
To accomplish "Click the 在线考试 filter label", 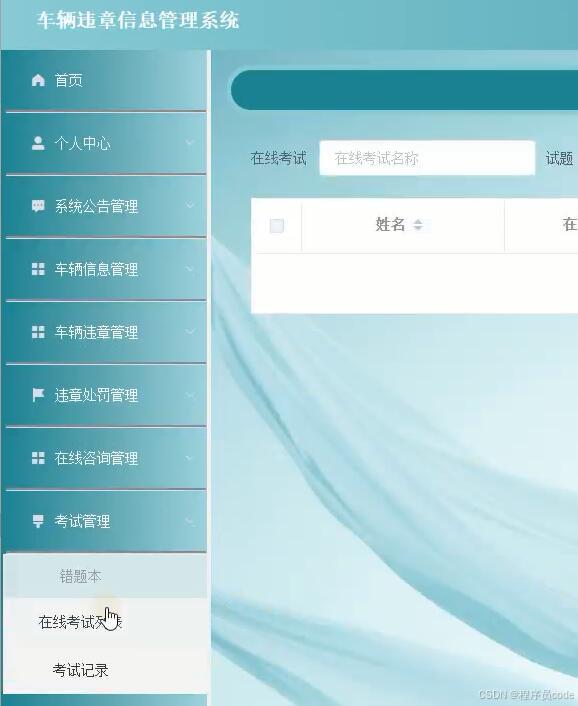I will tap(279, 158).
